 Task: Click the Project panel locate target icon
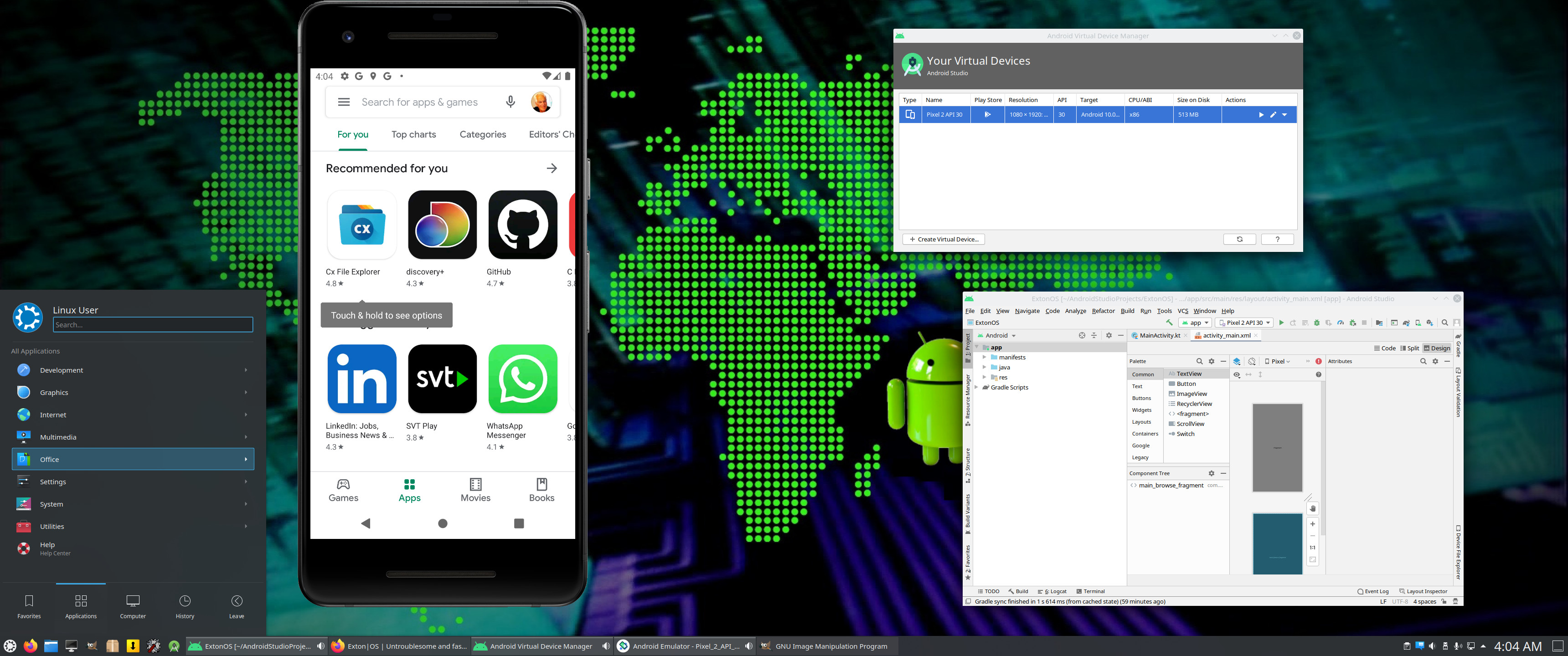[x=1082, y=335]
